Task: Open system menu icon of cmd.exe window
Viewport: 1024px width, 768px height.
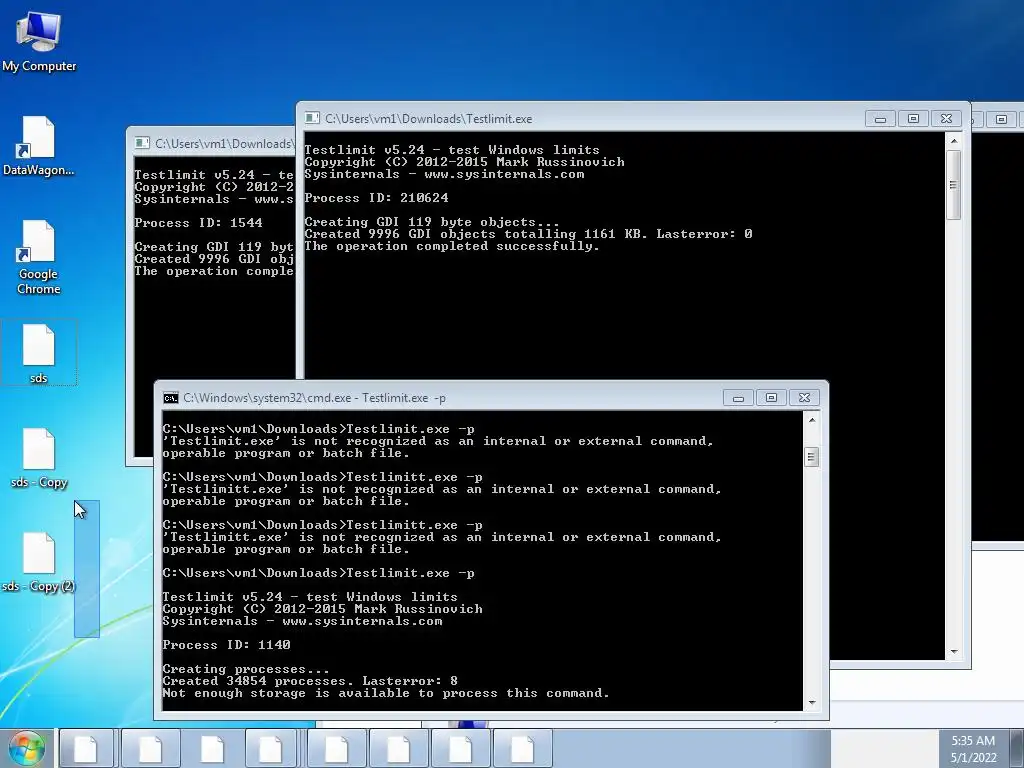Action: click(x=170, y=398)
